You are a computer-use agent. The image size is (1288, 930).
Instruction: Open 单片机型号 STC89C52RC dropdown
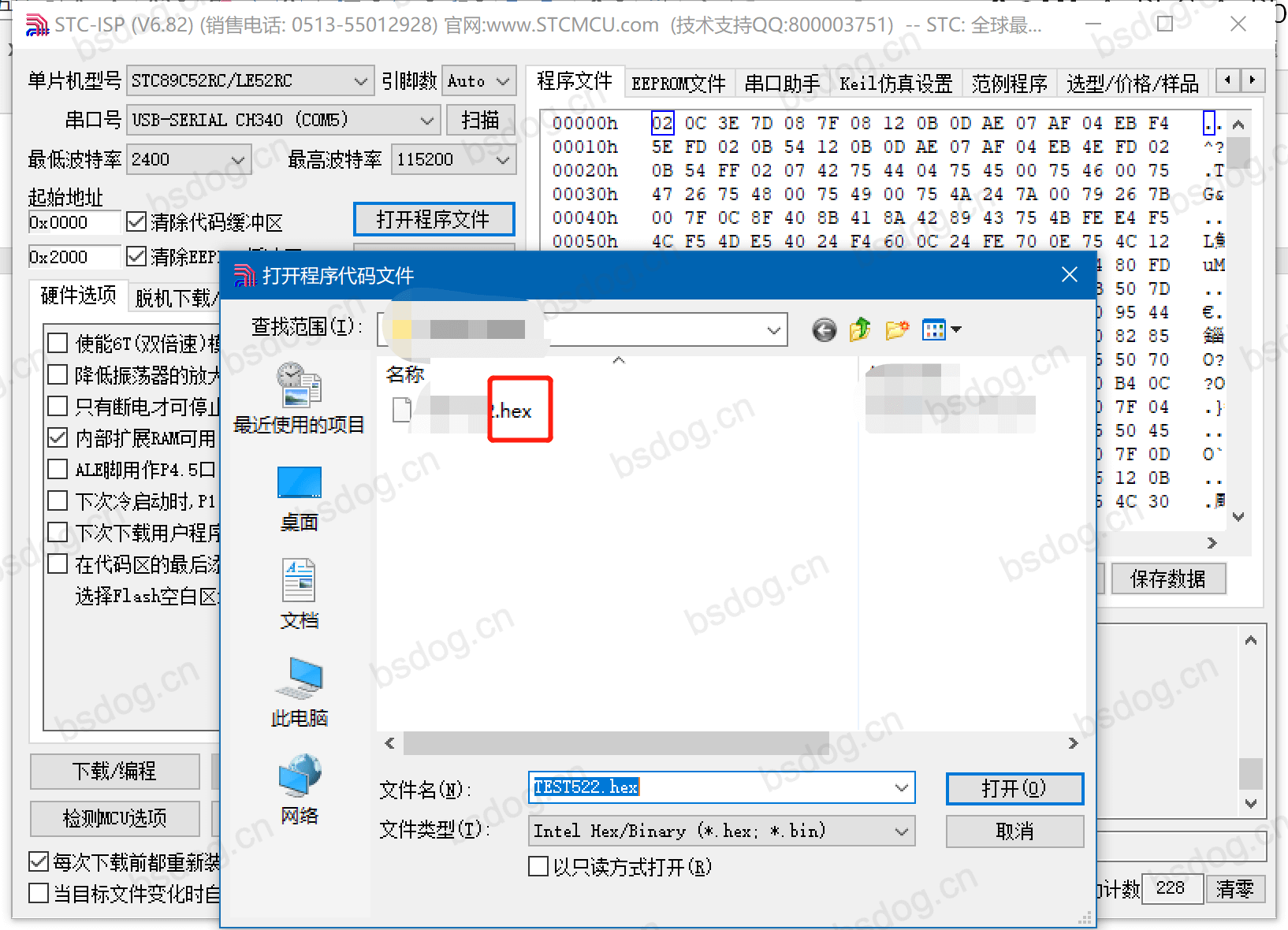point(250,80)
